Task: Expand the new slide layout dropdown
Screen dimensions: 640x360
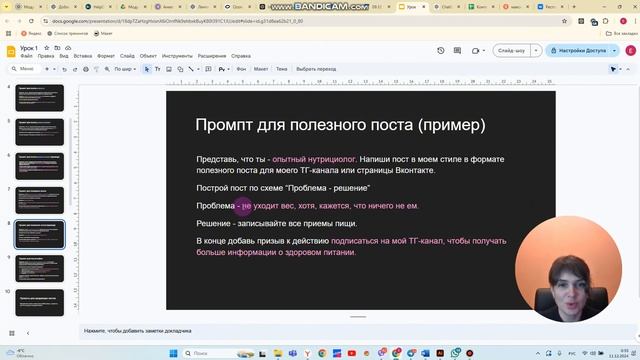Action: 54,69
